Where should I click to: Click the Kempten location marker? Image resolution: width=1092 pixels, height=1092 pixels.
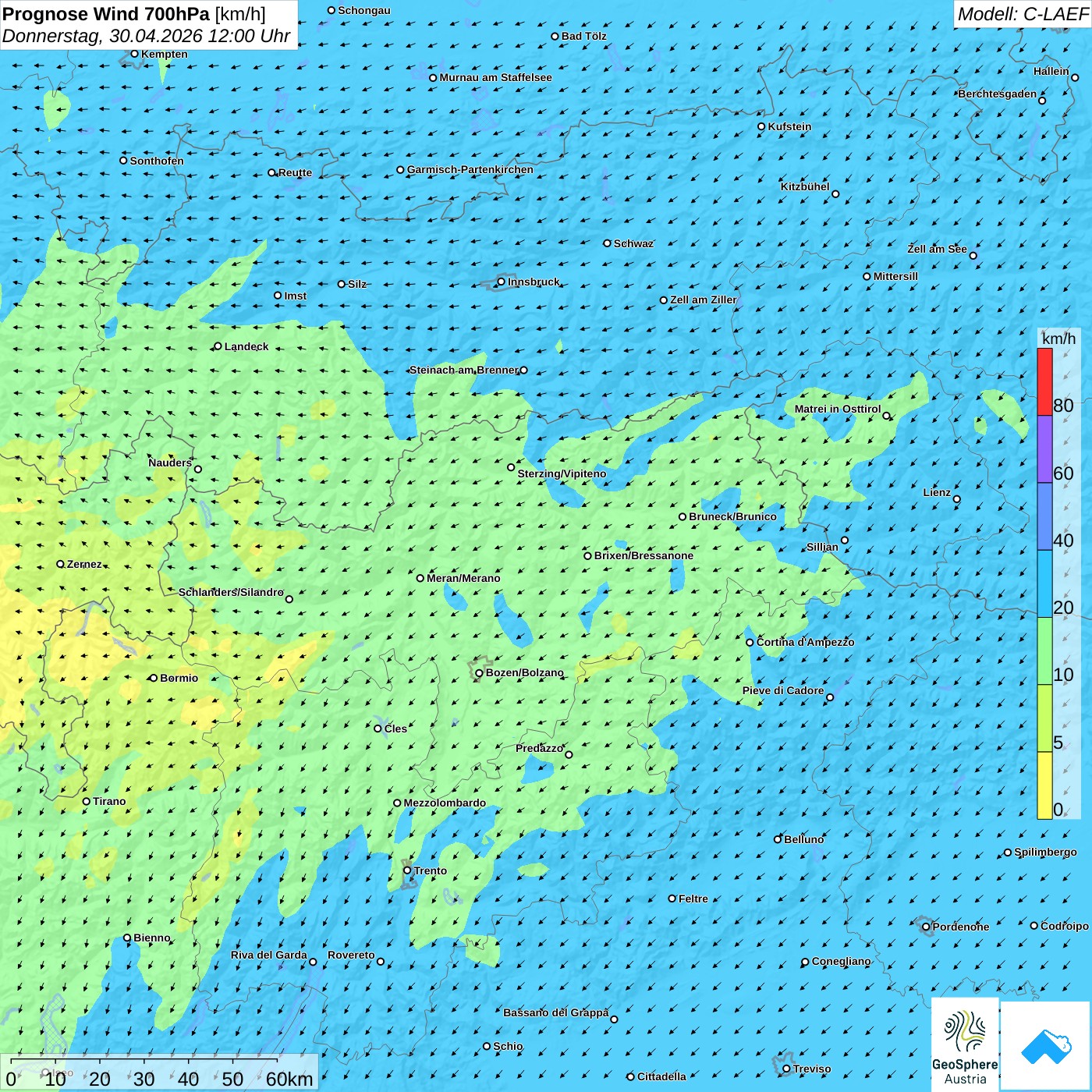[x=134, y=54]
